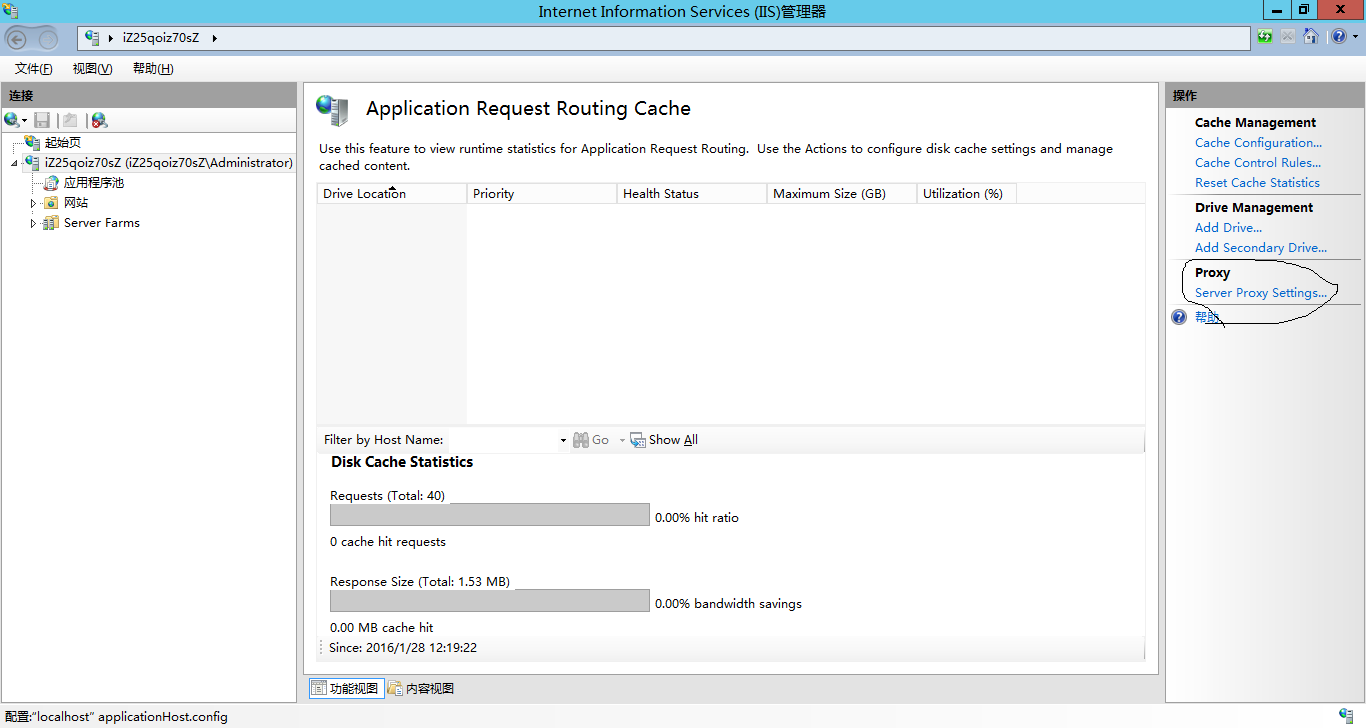Open the 起始页 start page node

[x=62, y=143]
